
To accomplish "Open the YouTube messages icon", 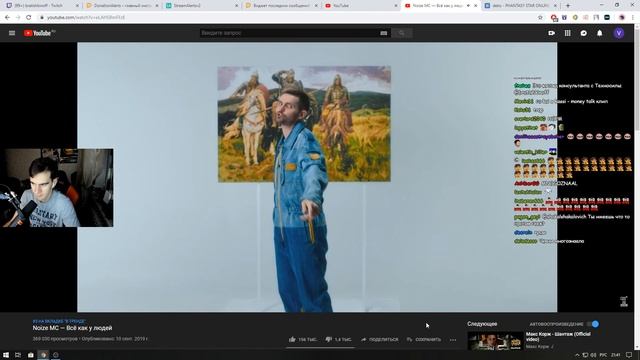I will [584, 33].
